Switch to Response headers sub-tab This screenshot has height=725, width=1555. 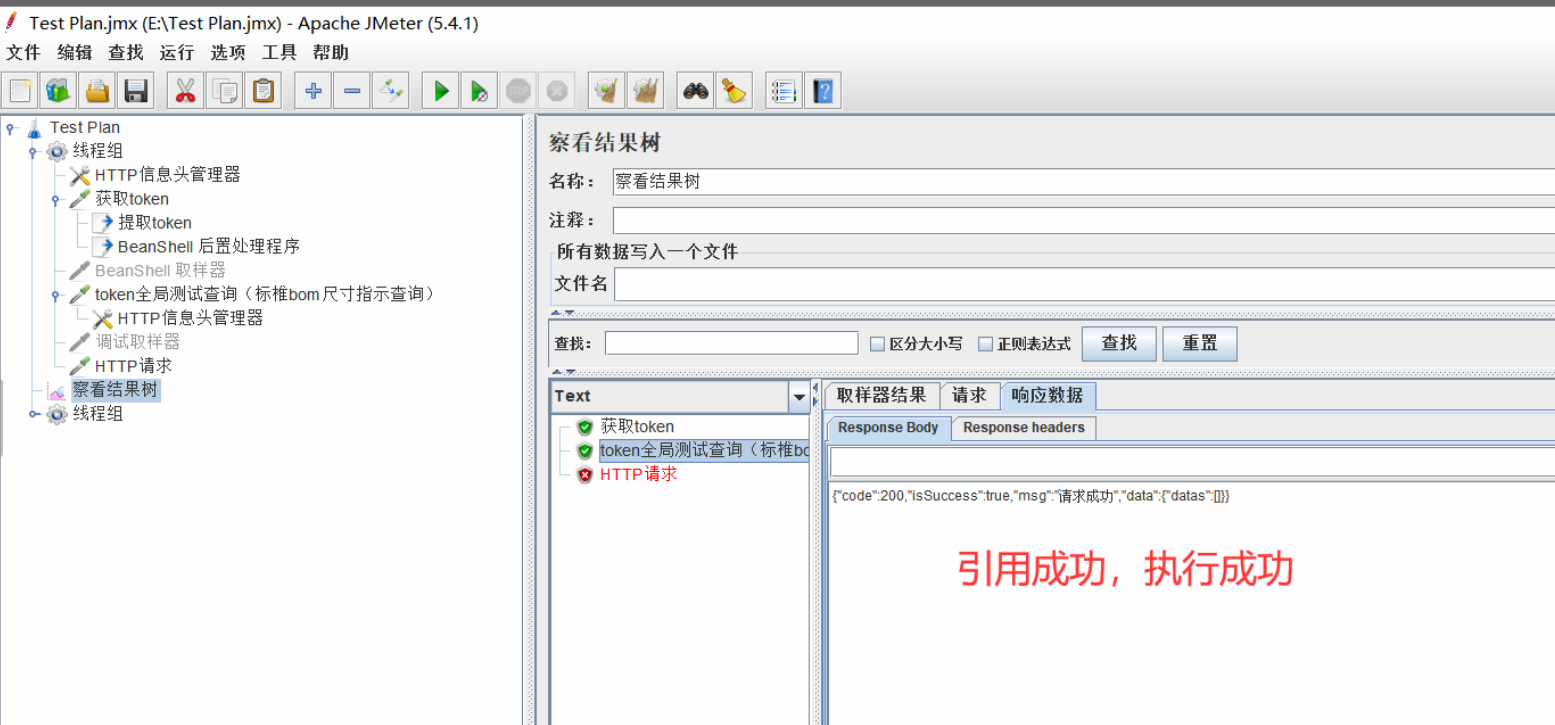(x=1024, y=428)
